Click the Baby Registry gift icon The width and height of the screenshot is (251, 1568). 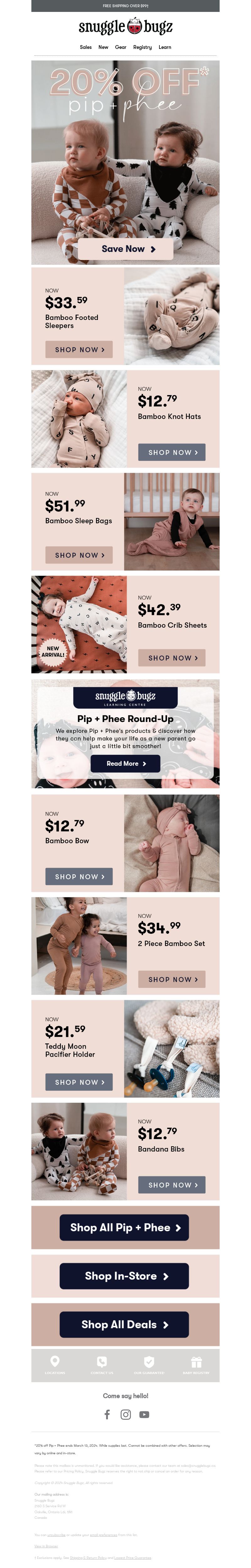point(196,1361)
